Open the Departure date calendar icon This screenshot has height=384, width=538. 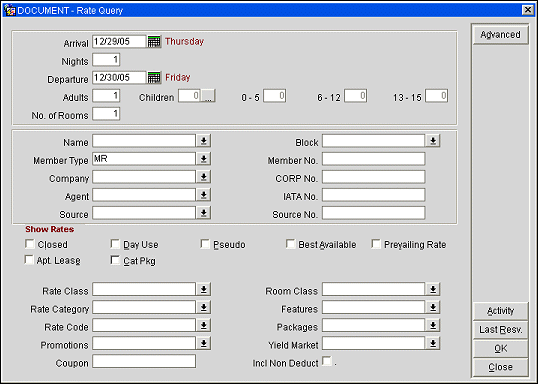(154, 78)
